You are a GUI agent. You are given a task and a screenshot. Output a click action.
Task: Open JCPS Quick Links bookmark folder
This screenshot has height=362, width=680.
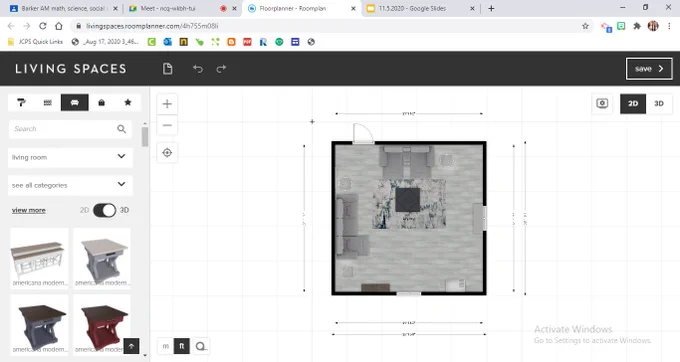tap(36, 42)
